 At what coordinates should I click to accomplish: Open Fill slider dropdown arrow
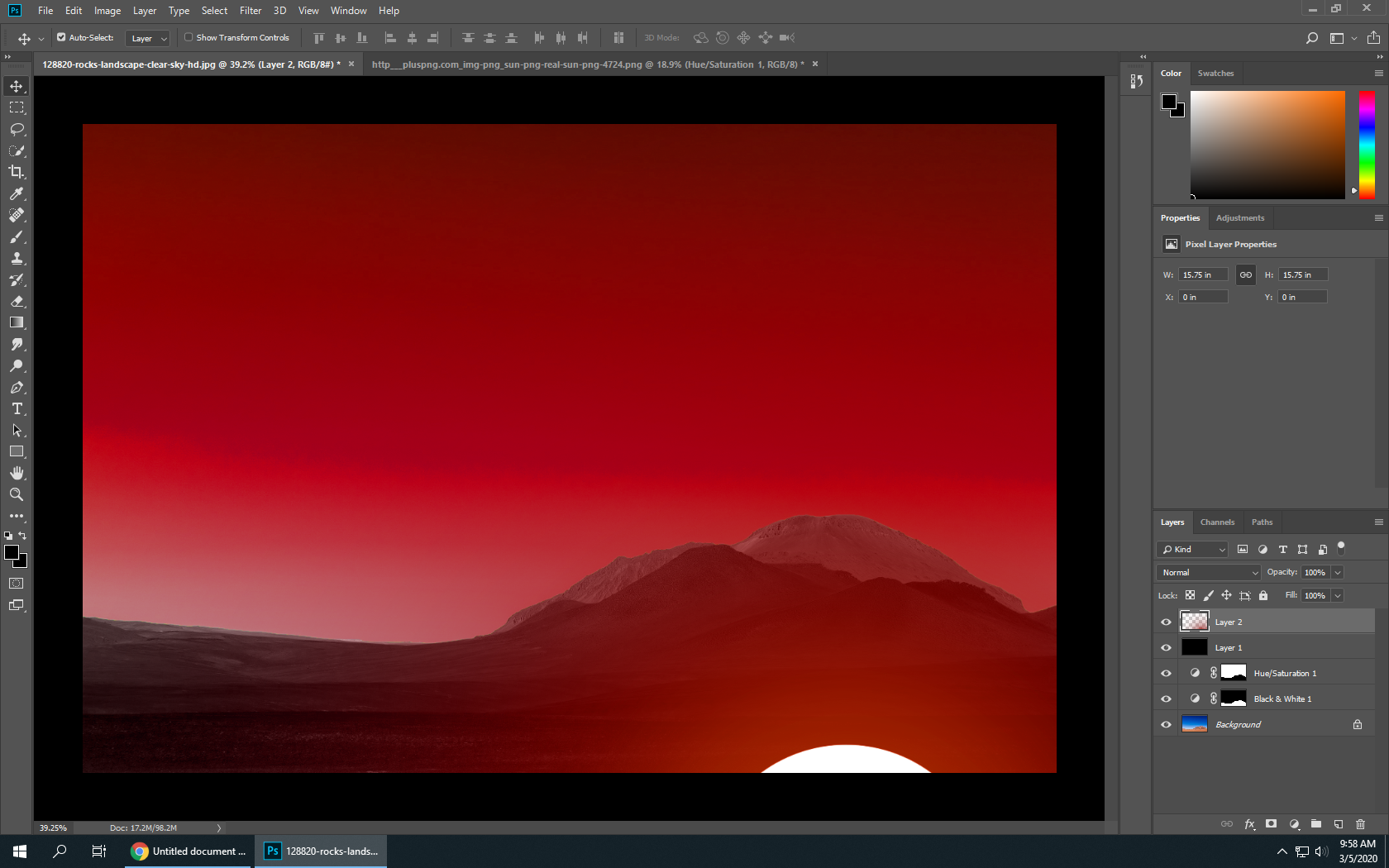pos(1338,595)
